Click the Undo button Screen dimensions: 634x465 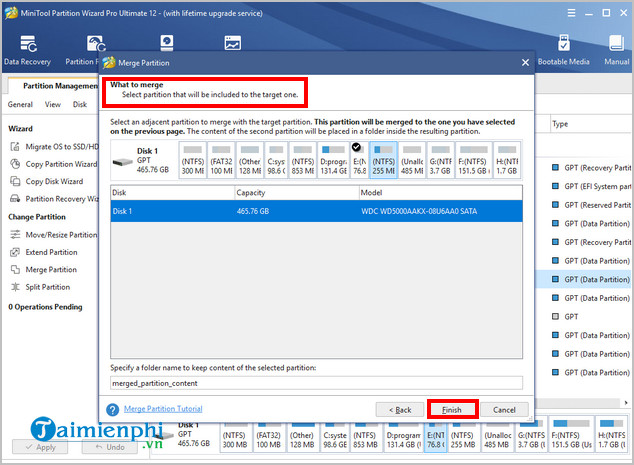pyautogui.click(x=110, y=447)
